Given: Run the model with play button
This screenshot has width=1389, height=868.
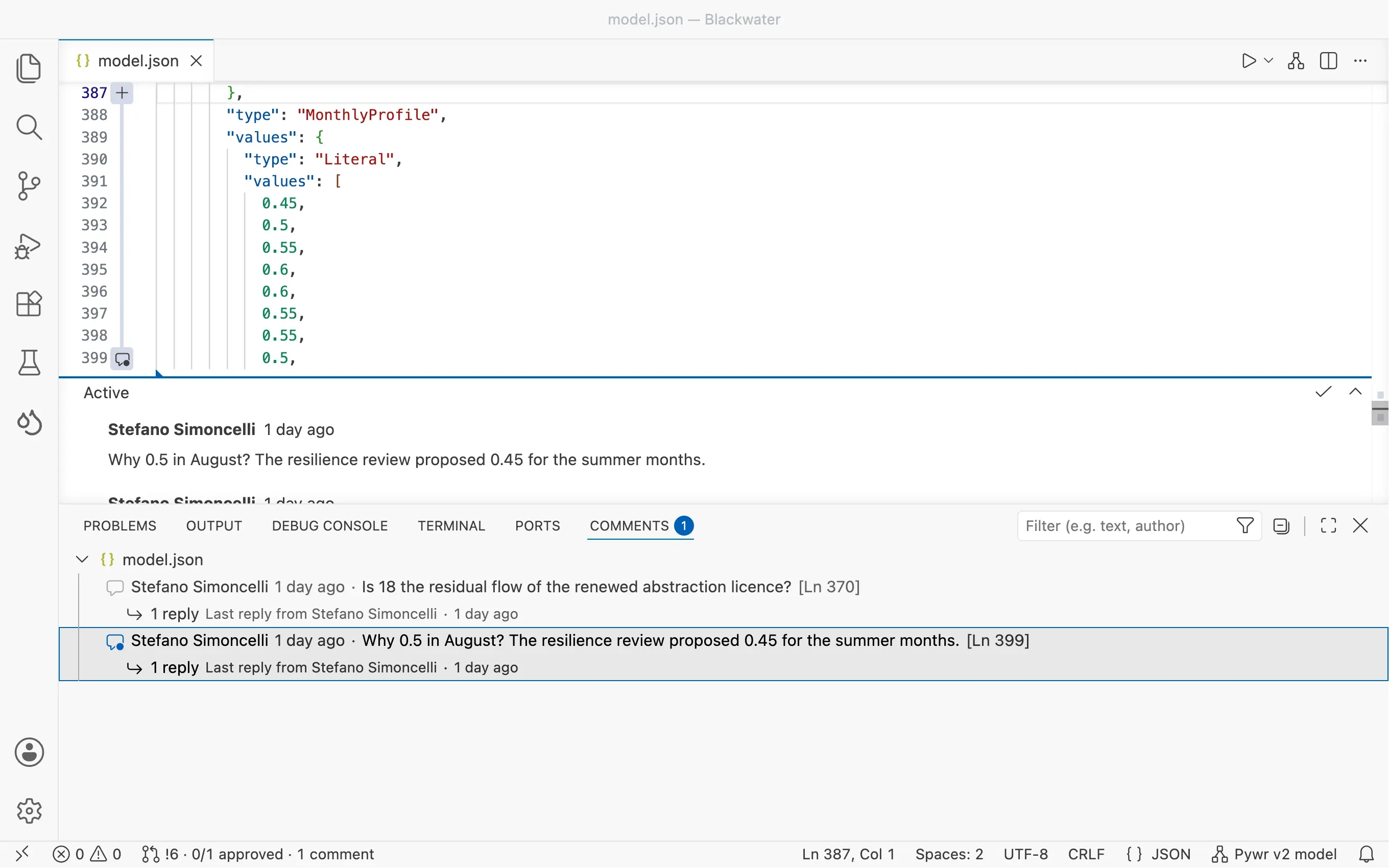Looking at the screenshot, I should [x=1249, y=61].
